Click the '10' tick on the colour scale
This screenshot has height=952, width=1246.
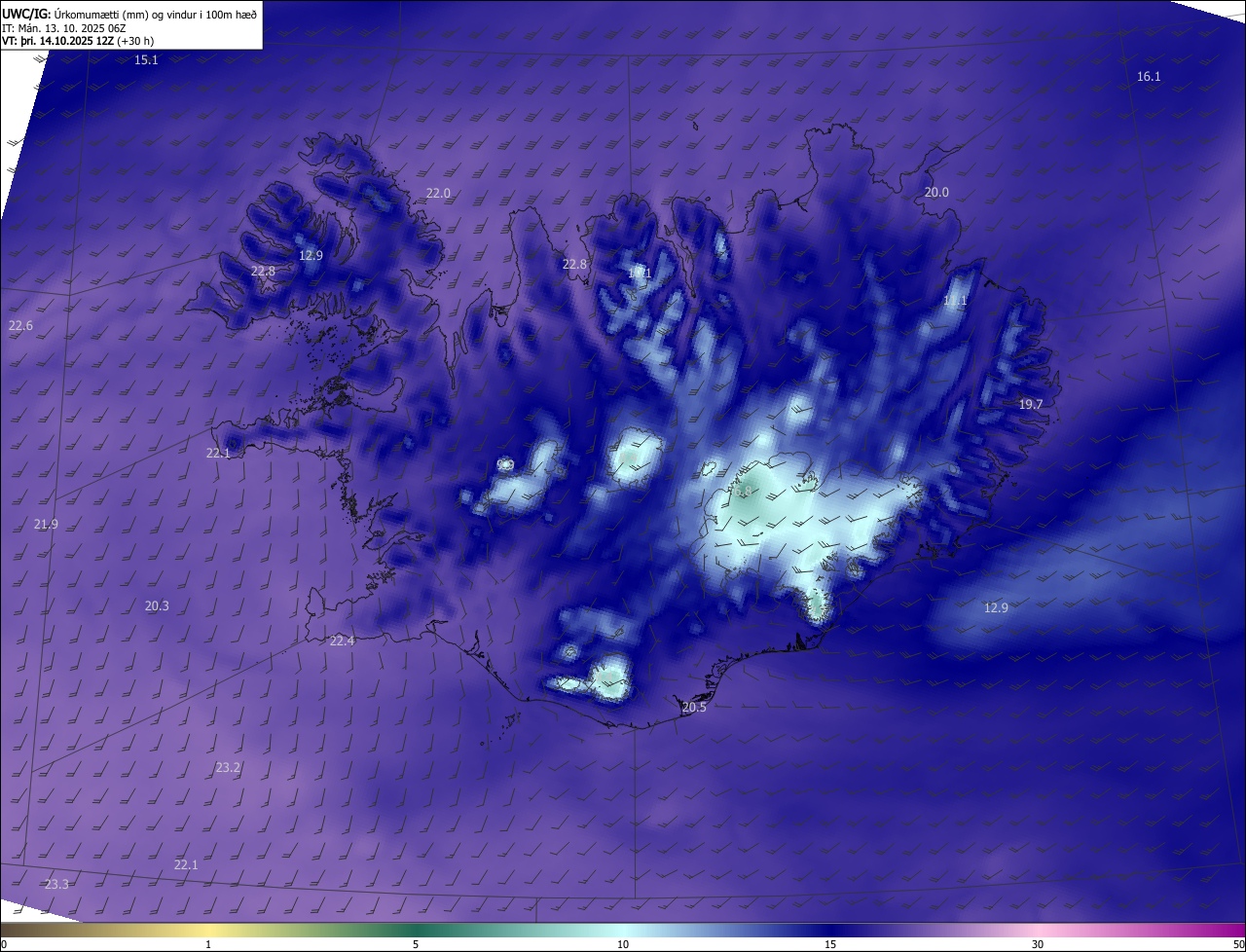(623, 944)
